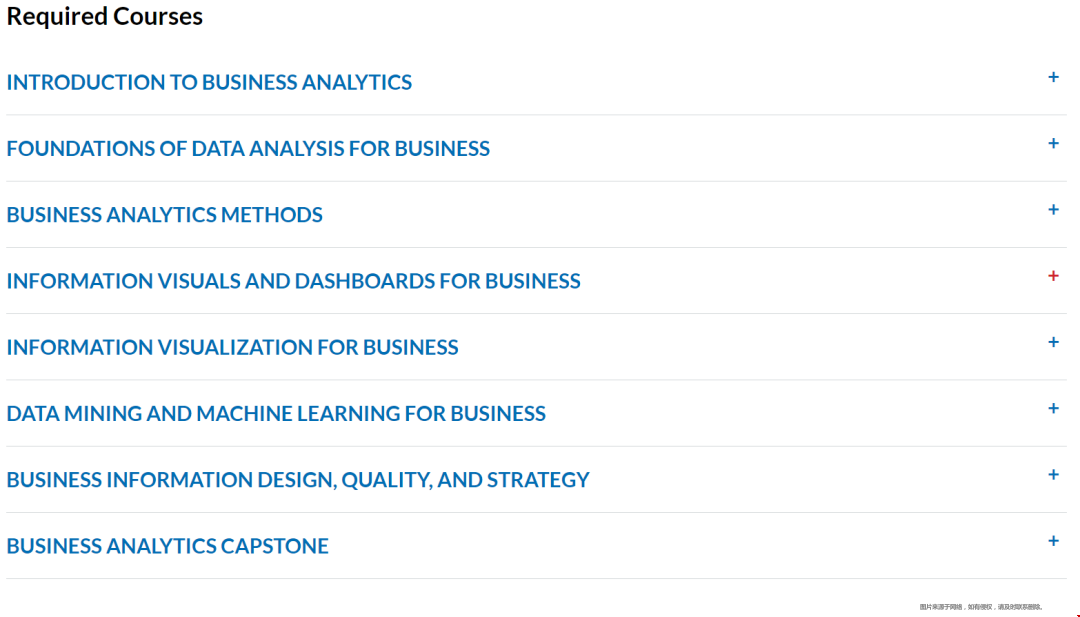Open Business Information Design, Quality, and Strategy title
The height and width of the screenshot is (617, 1080).
298,479
